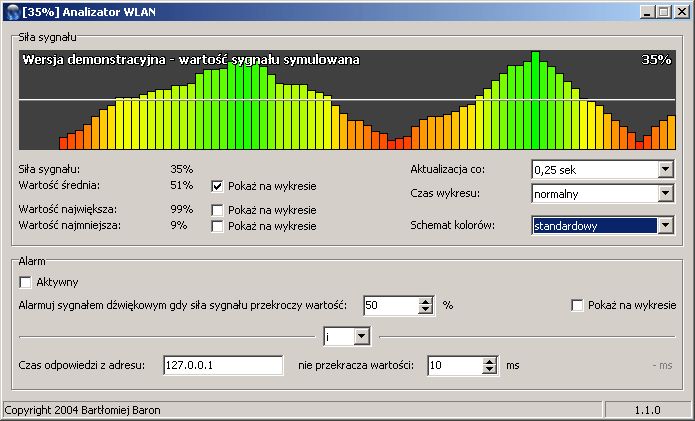Click the address field with 127.0.0.1
Screen dimensions: 695x421
[x=223, y=365]
